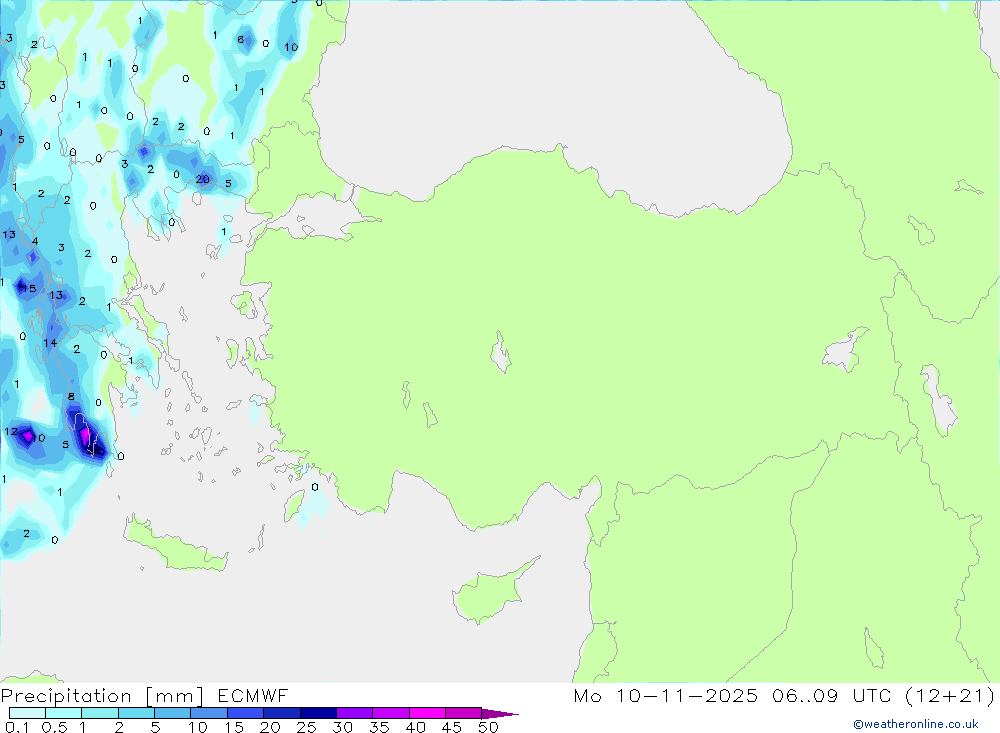Click the date "10-11-2025" text
Screen dimensions: 1000x733
(x=687, y=695)
